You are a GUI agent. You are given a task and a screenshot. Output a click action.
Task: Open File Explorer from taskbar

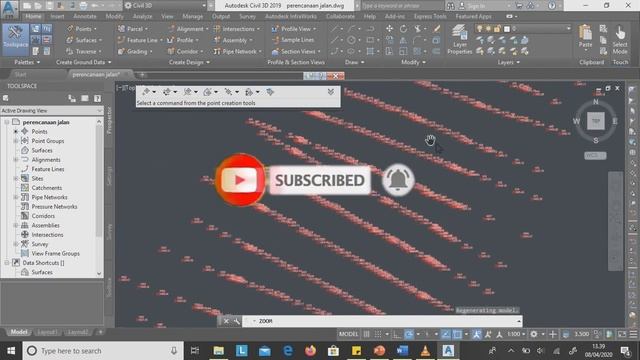coord(219,351)
